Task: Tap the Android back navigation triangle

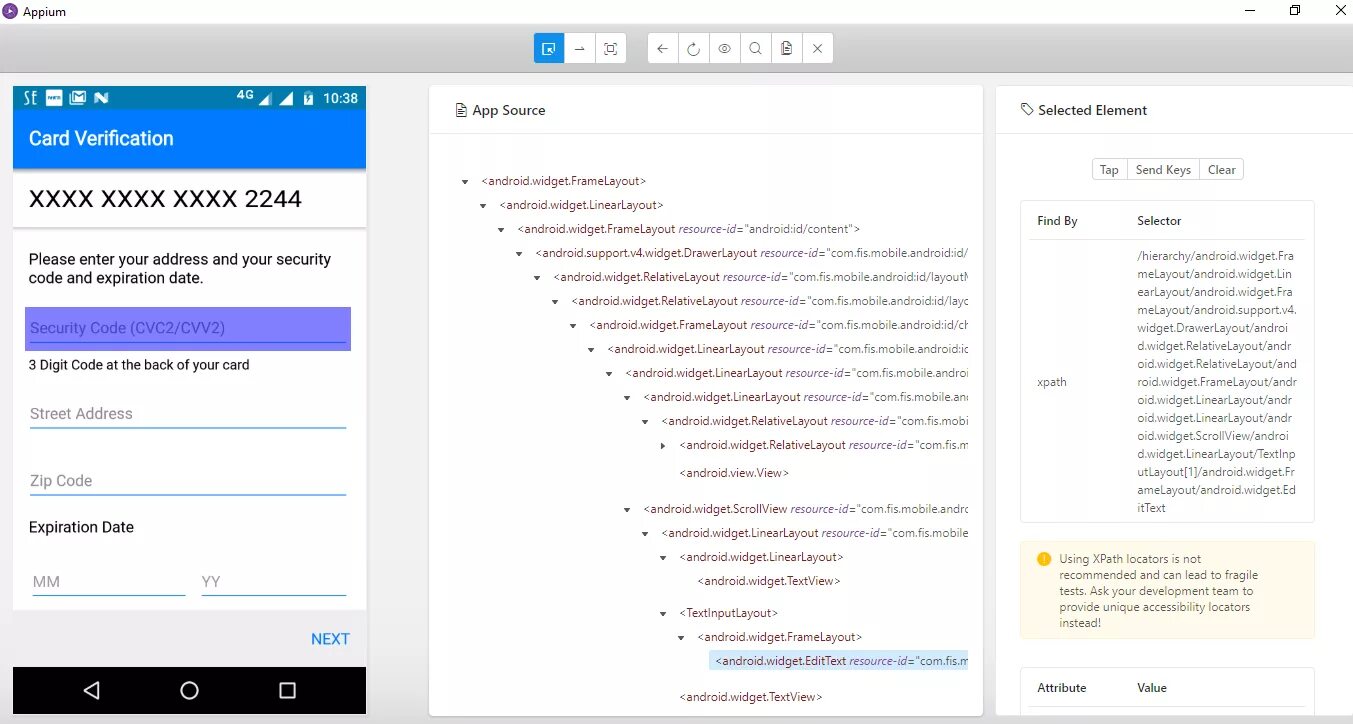Action: 92,690
